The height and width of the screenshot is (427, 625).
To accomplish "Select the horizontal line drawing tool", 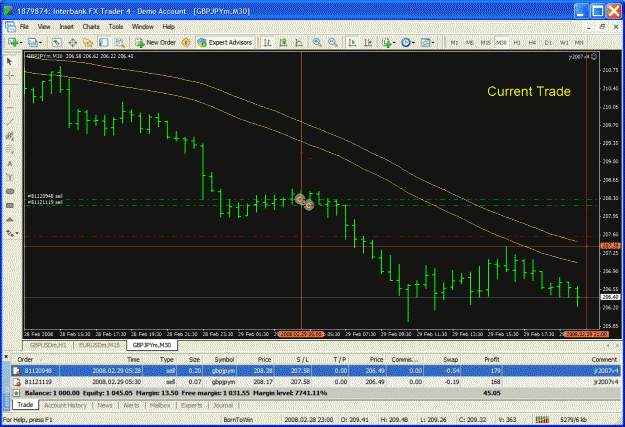I will coord(10,108).
